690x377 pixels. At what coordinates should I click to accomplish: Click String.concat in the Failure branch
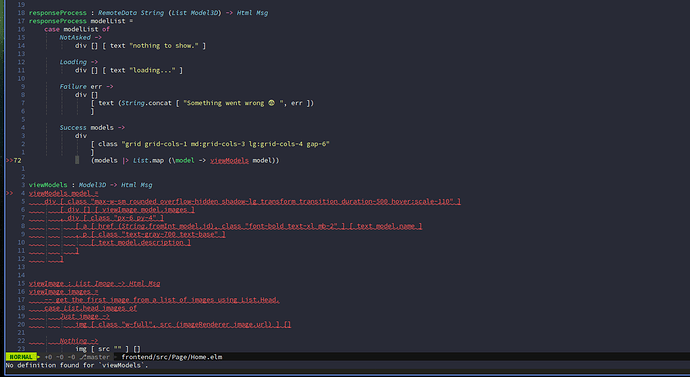click(146, 103)
